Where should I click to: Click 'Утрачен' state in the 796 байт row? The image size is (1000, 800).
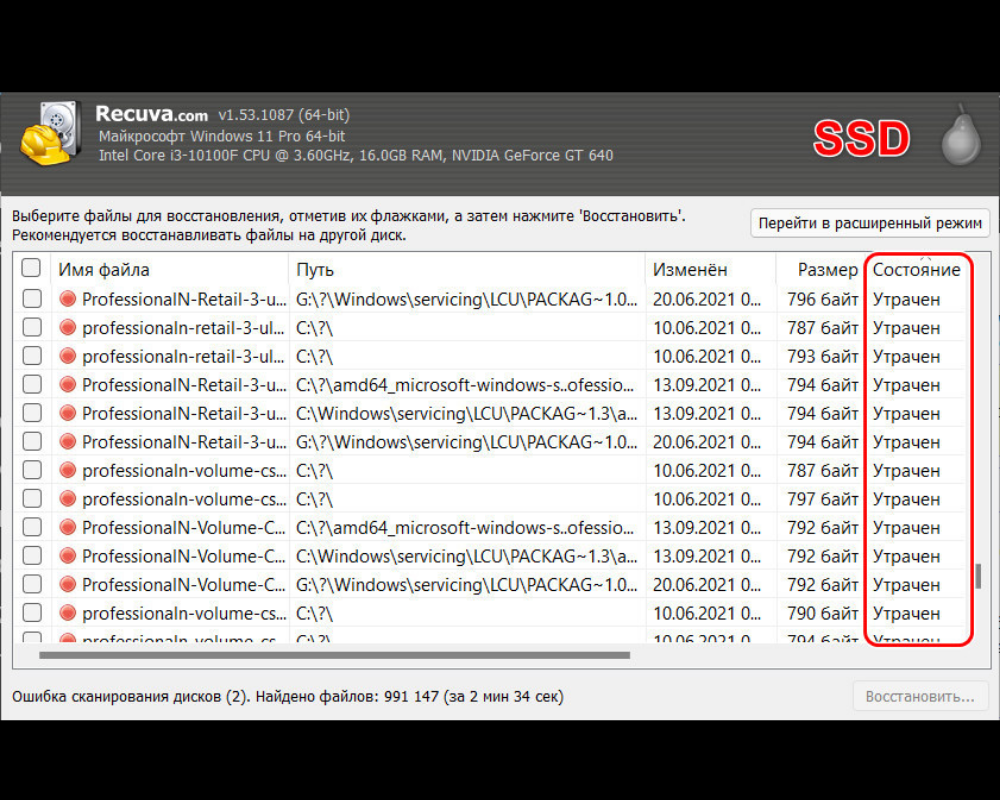point(906,299)
